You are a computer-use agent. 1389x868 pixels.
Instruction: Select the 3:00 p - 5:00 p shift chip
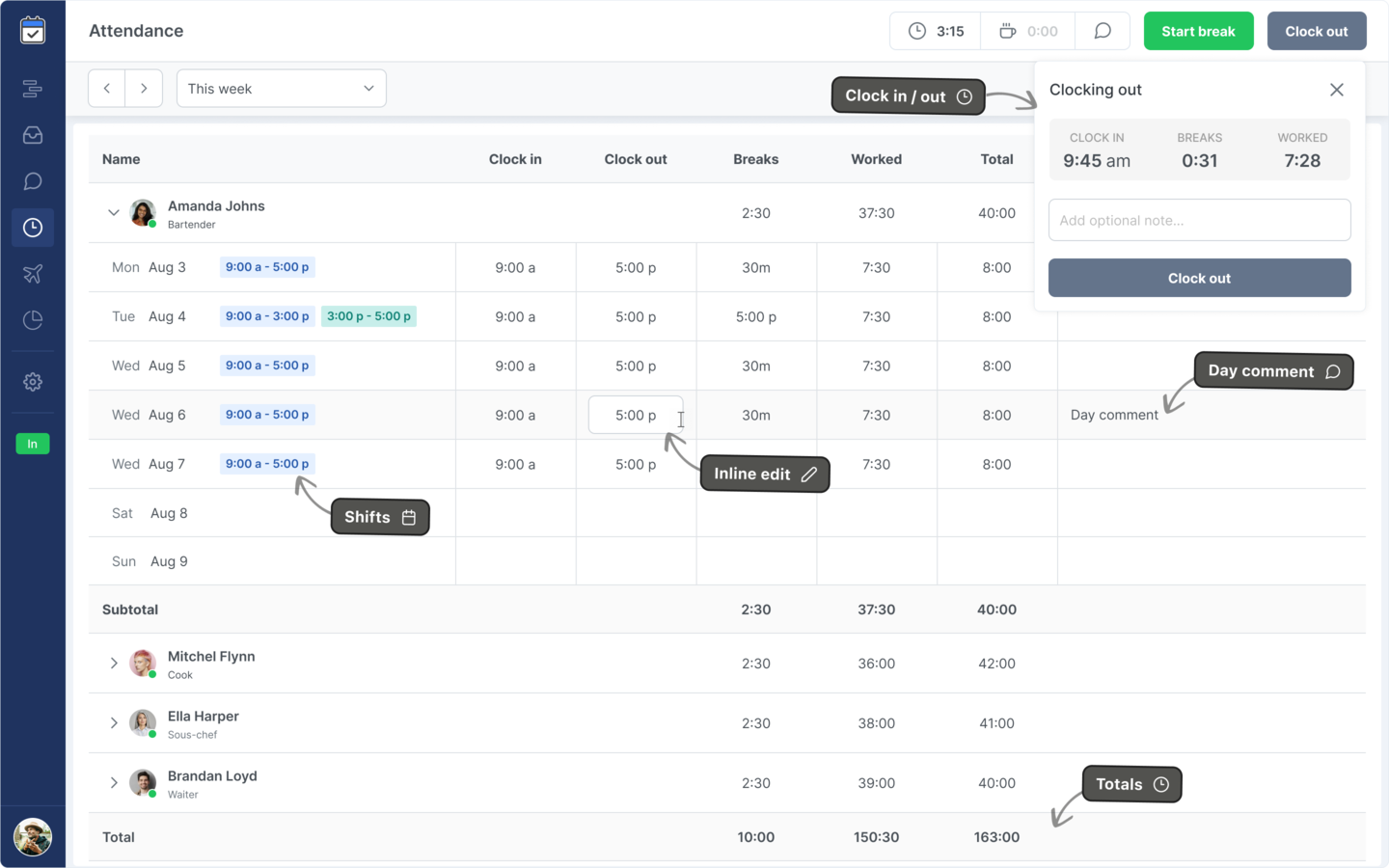[x=368, y=315]
